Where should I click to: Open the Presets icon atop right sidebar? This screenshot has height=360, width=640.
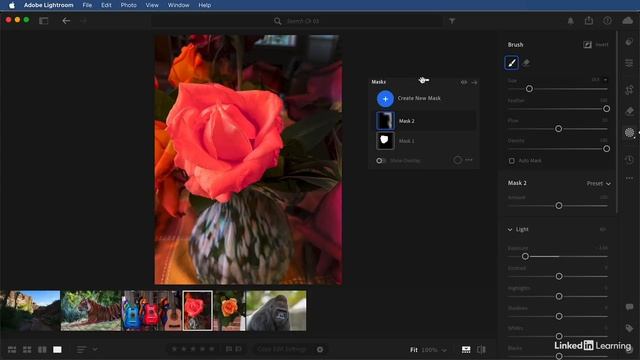point(629,42)
